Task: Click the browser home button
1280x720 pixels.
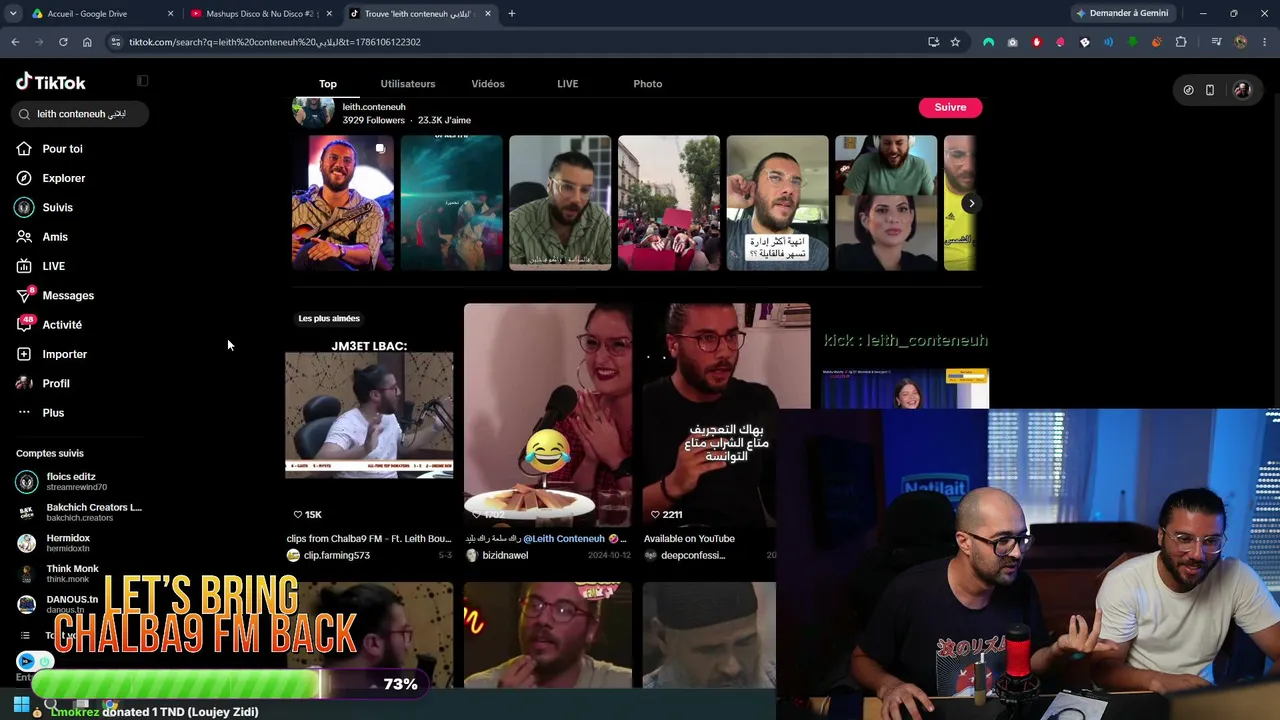Action: tap(87, 42)
